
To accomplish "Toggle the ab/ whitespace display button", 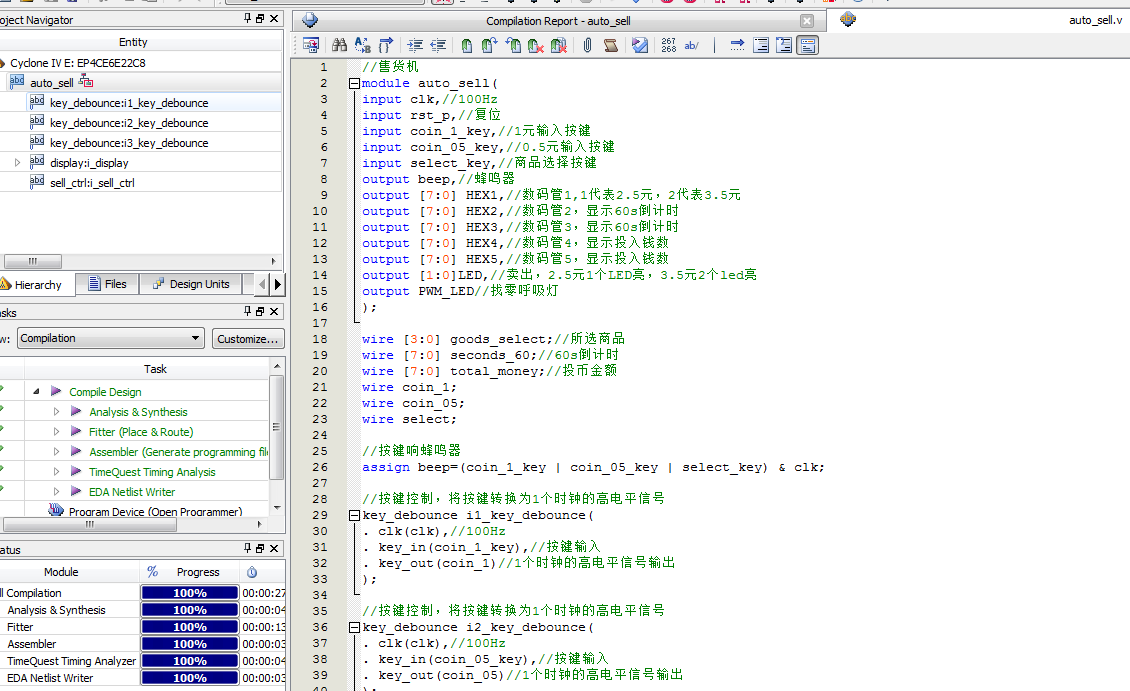I will coord(691,45).
